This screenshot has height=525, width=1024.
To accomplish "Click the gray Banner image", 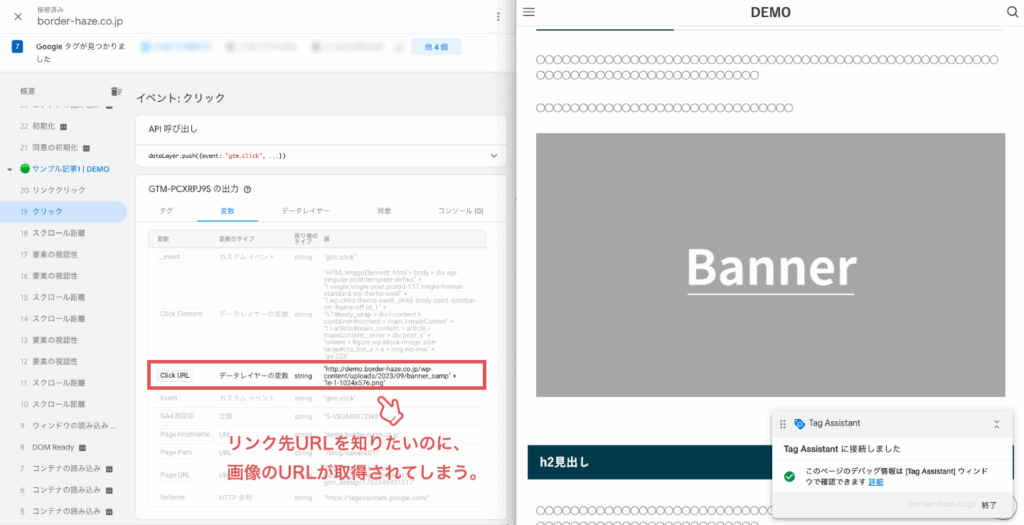I will [771, 264].
